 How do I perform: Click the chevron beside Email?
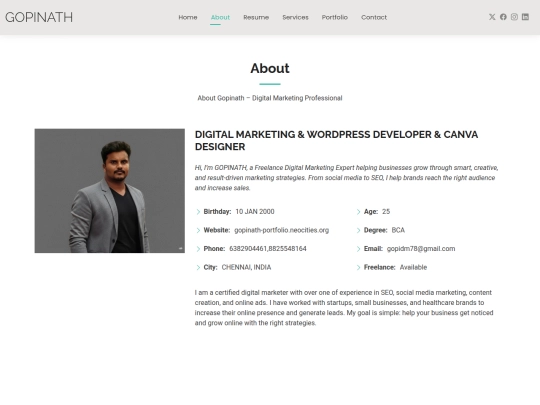(359, 249)
